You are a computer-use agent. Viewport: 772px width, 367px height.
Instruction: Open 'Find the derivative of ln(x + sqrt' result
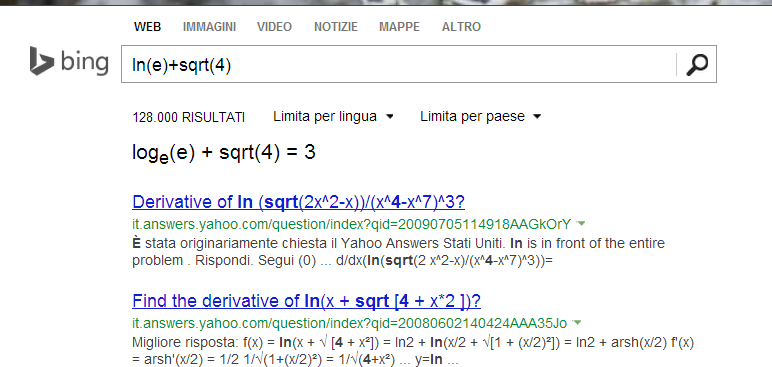click(x=306, y=301)
